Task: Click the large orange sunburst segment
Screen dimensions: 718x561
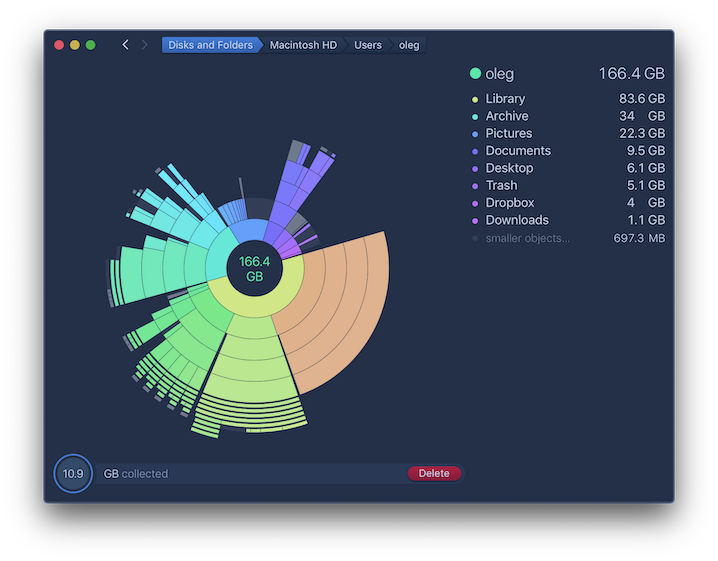Action: (340, 310)
